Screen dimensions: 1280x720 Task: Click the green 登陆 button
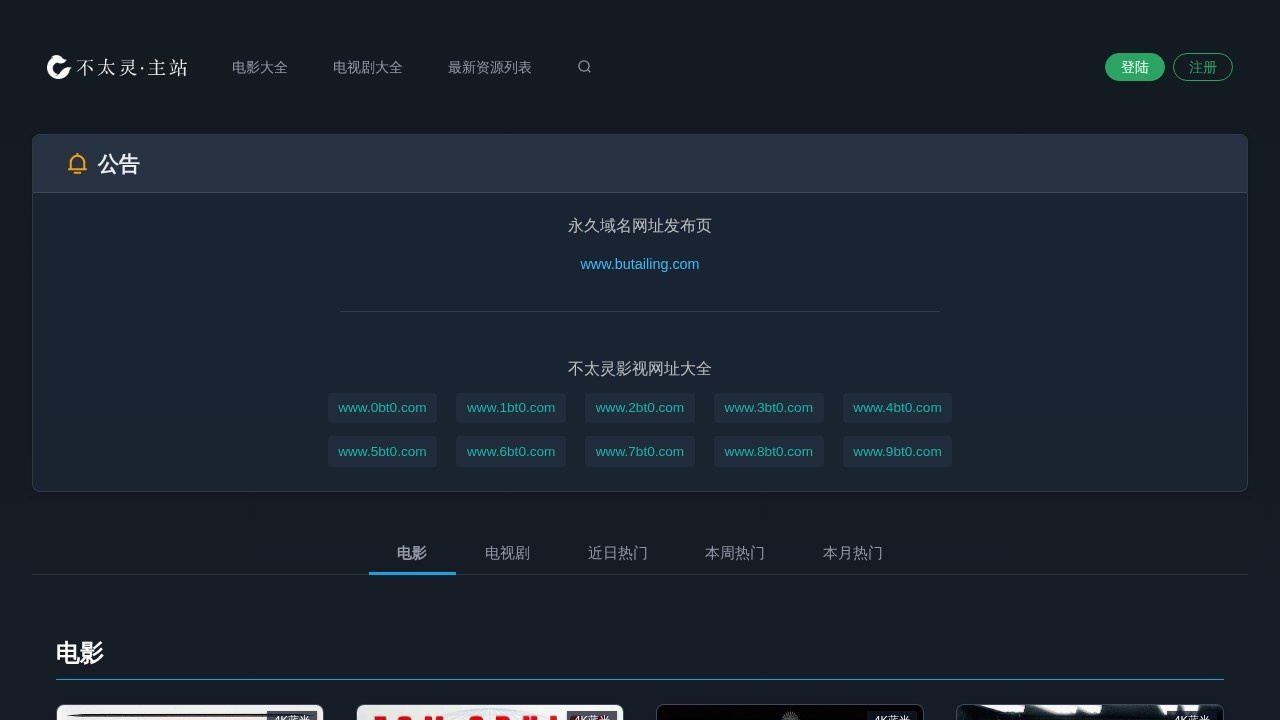(1135, 67)
